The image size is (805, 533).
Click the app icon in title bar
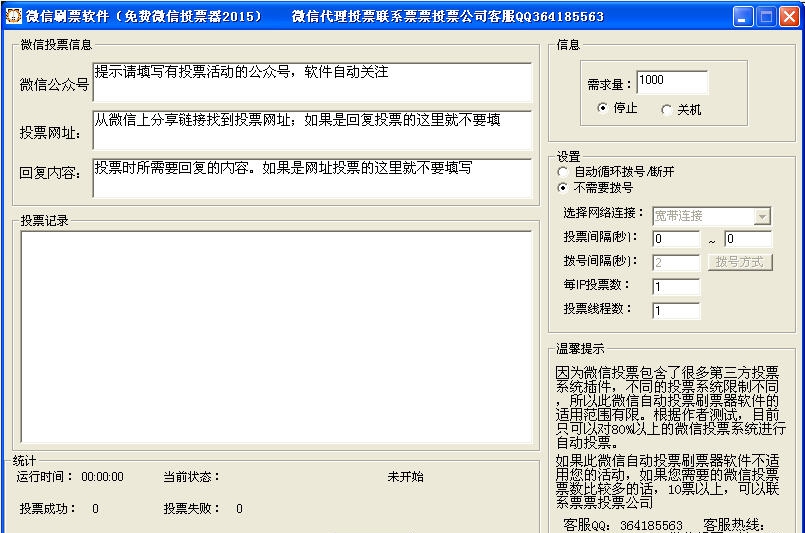tap(13, 16)
